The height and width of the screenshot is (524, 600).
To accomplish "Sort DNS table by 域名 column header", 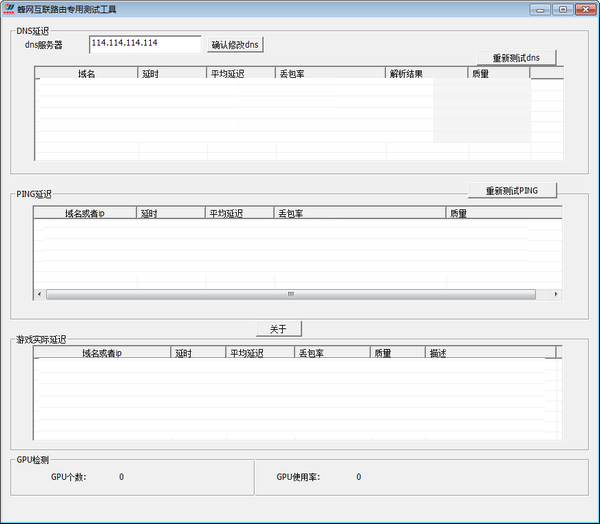I will [x=86, y=73].
